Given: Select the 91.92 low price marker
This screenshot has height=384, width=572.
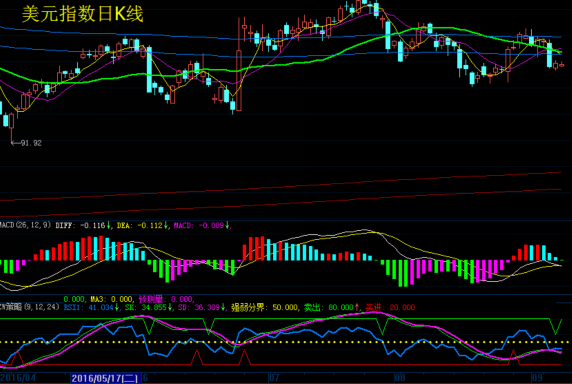Looking at the screenshot, I should [x=27, y=143].
